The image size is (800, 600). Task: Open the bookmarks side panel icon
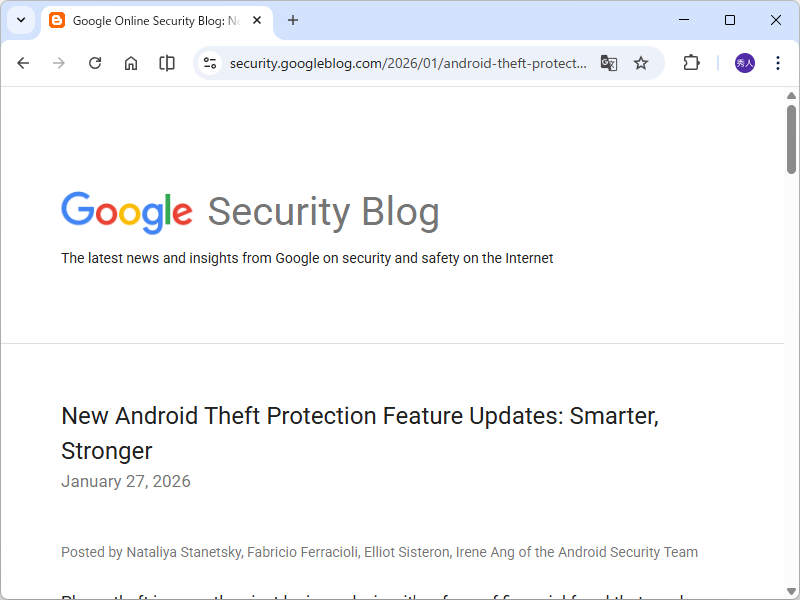[x=166, y=62]
